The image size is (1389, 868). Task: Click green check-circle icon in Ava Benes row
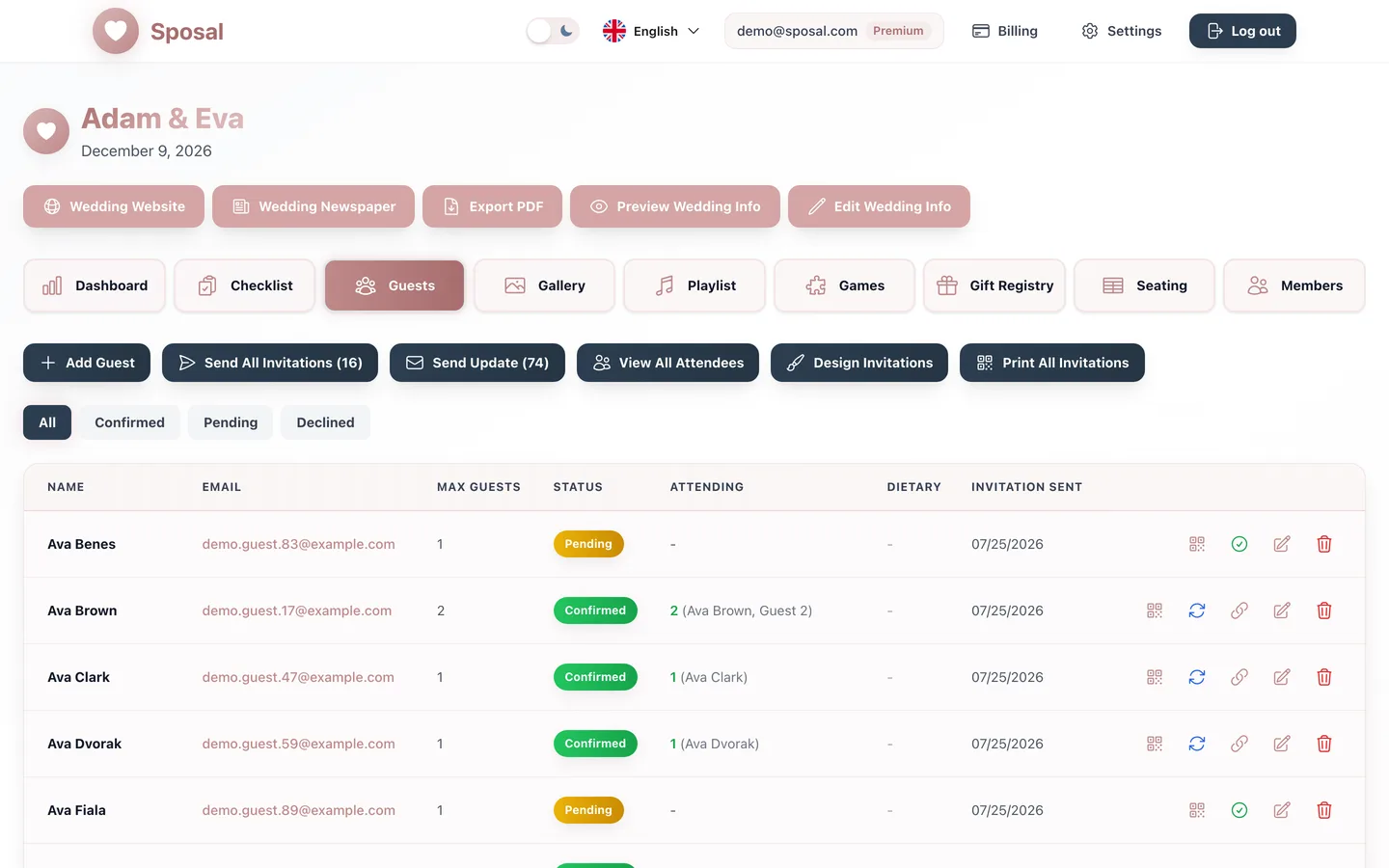[x=1239, y=544]
